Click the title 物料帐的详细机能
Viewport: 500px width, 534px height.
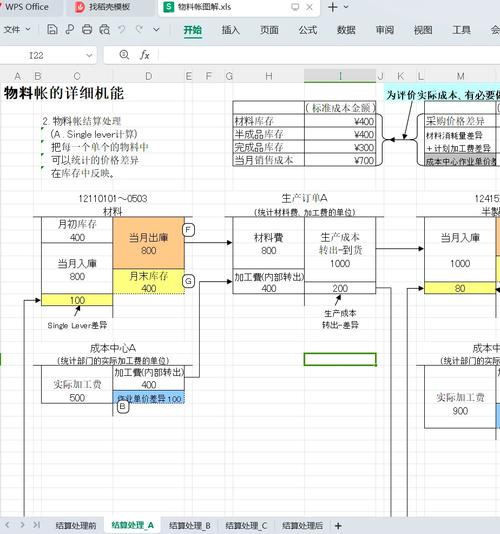coord(64,93)
